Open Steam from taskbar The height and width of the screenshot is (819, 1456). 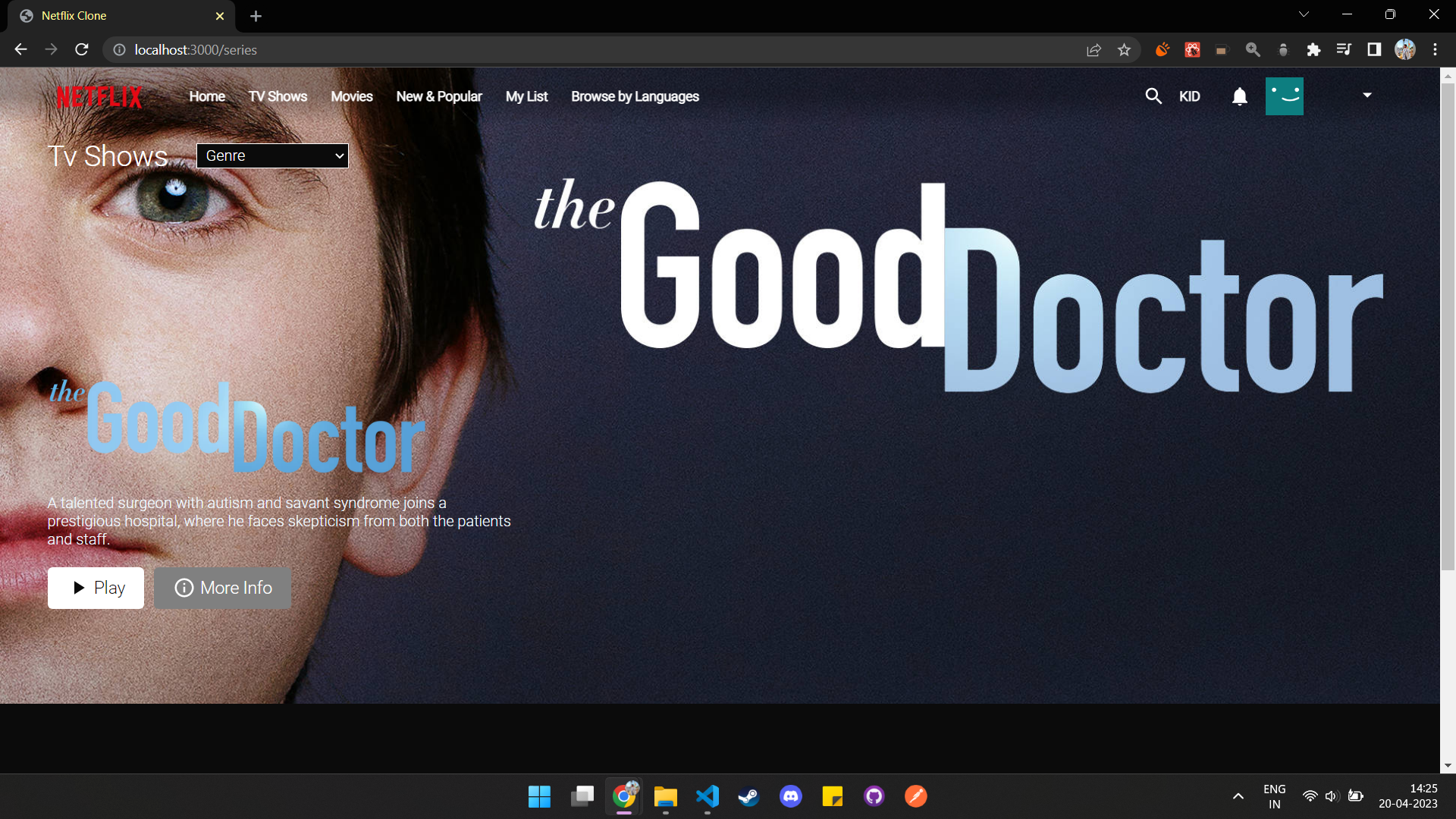point(748,796)
